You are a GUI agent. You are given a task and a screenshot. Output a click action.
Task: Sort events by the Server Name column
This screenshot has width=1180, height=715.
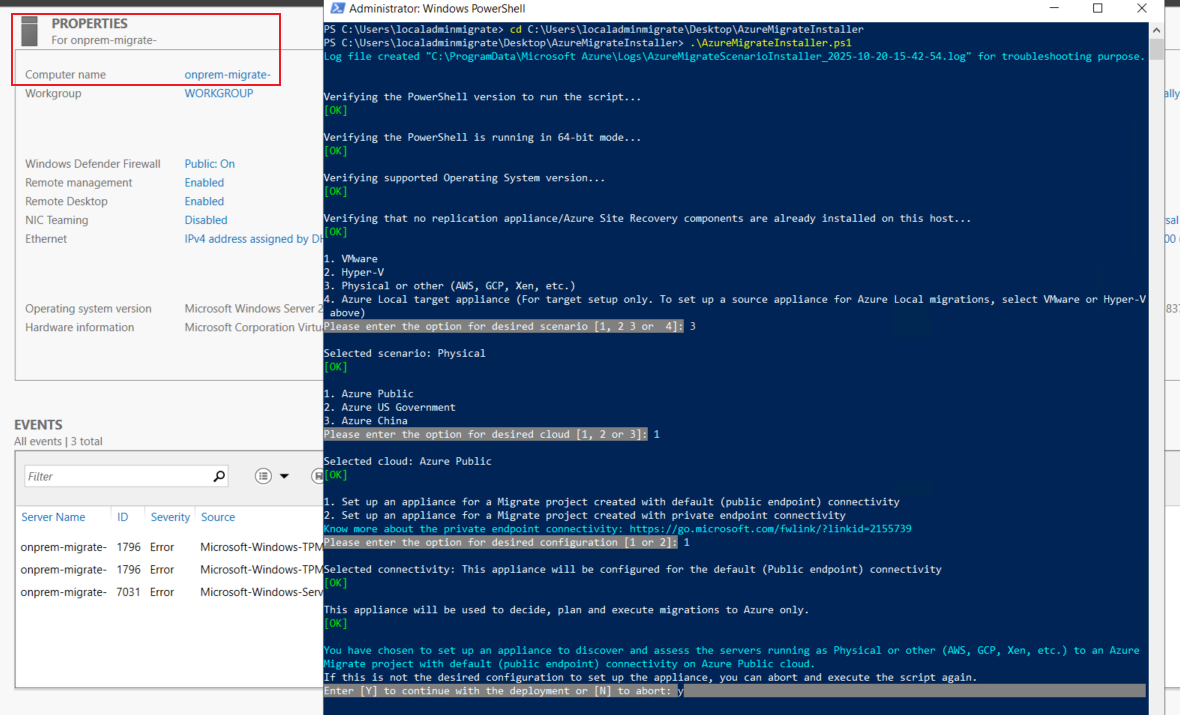pos(53,517)
